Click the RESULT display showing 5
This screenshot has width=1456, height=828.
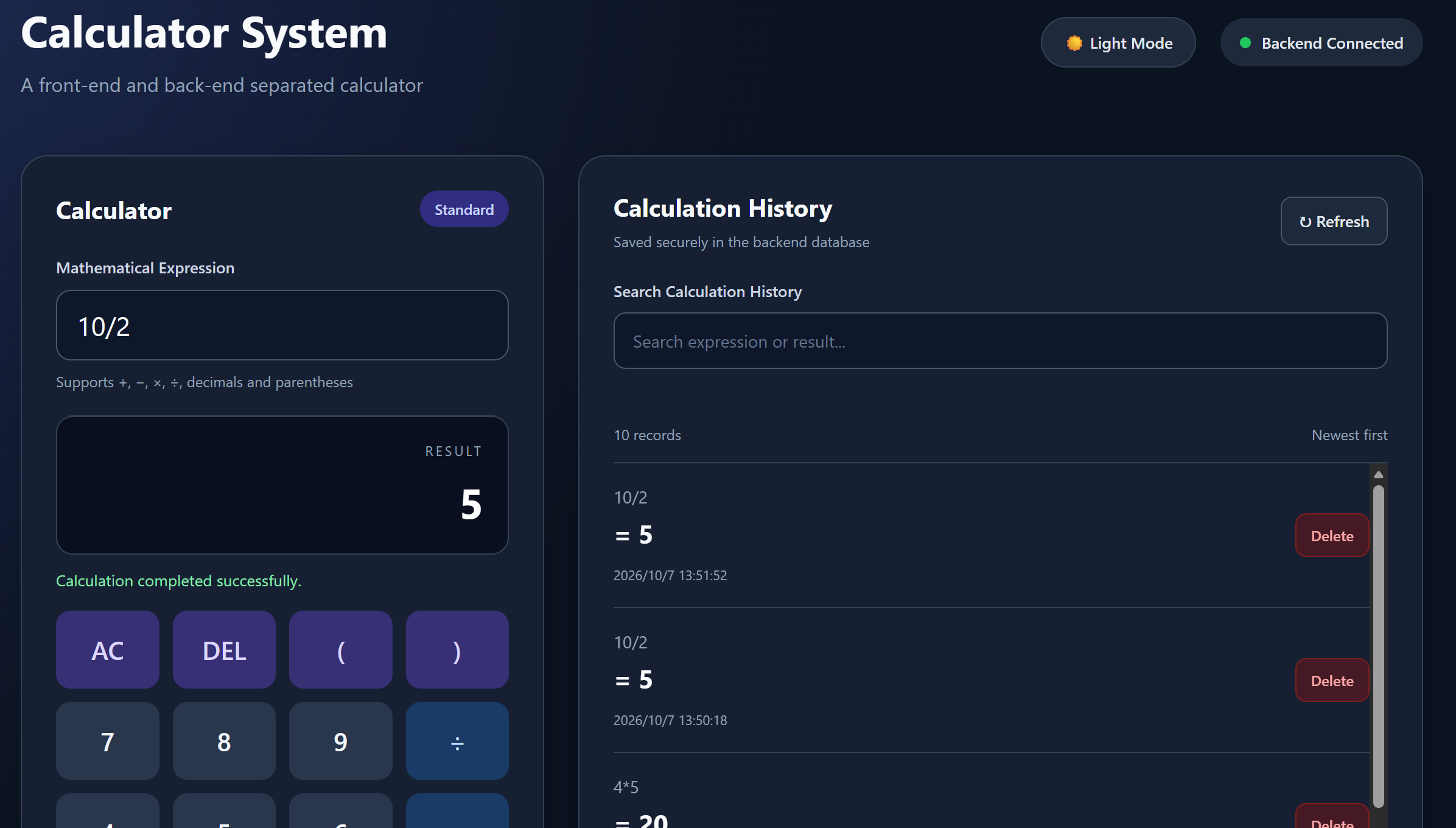coord(282,485)
